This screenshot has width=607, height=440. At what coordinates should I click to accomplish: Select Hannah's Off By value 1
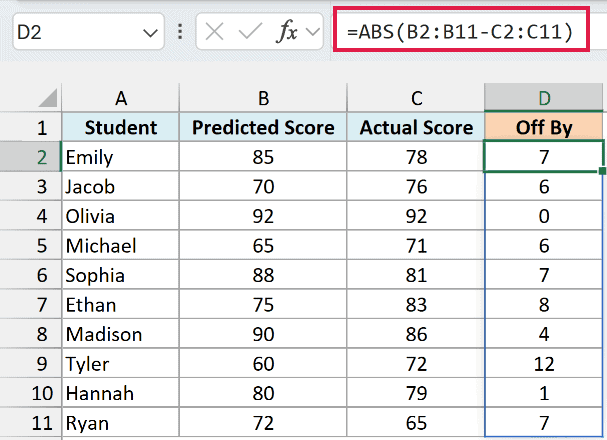[x=544, y=393]
